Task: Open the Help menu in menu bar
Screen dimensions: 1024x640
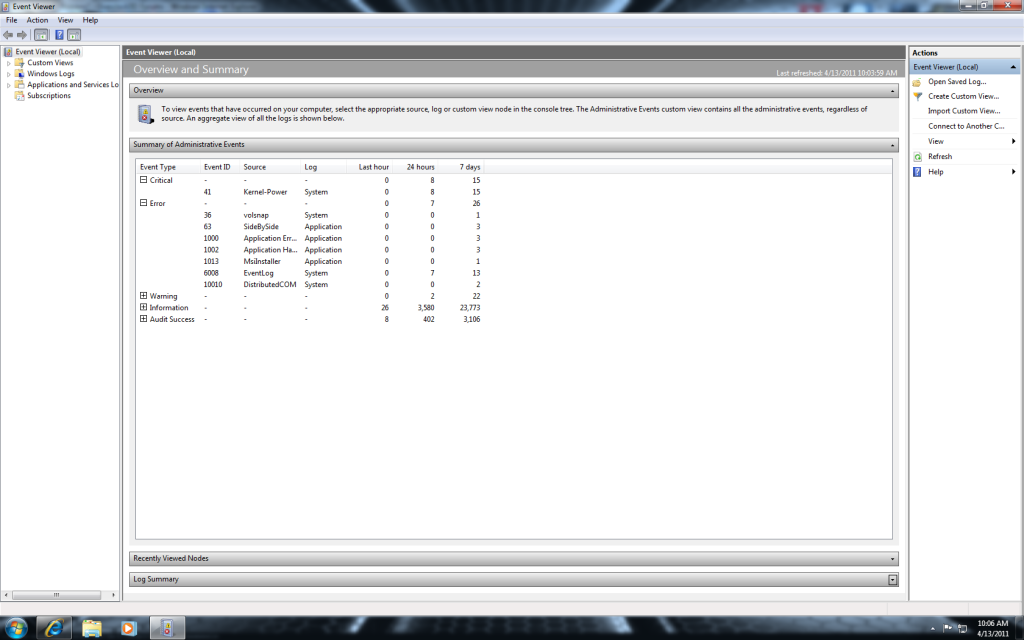Action: click(x=90, y=20)
